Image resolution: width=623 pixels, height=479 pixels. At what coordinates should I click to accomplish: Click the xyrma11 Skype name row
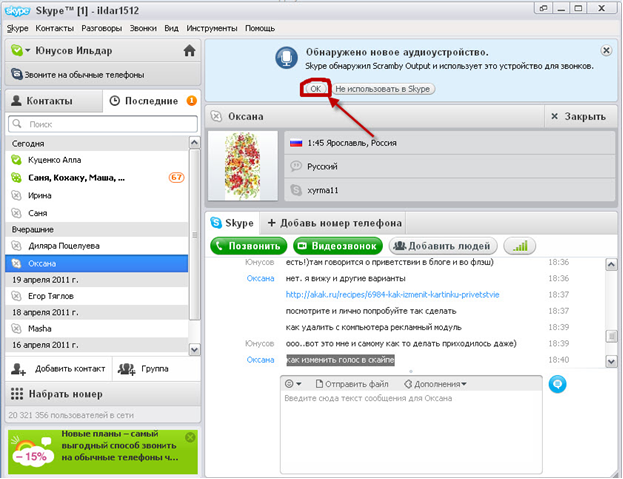tap(450, 190)
